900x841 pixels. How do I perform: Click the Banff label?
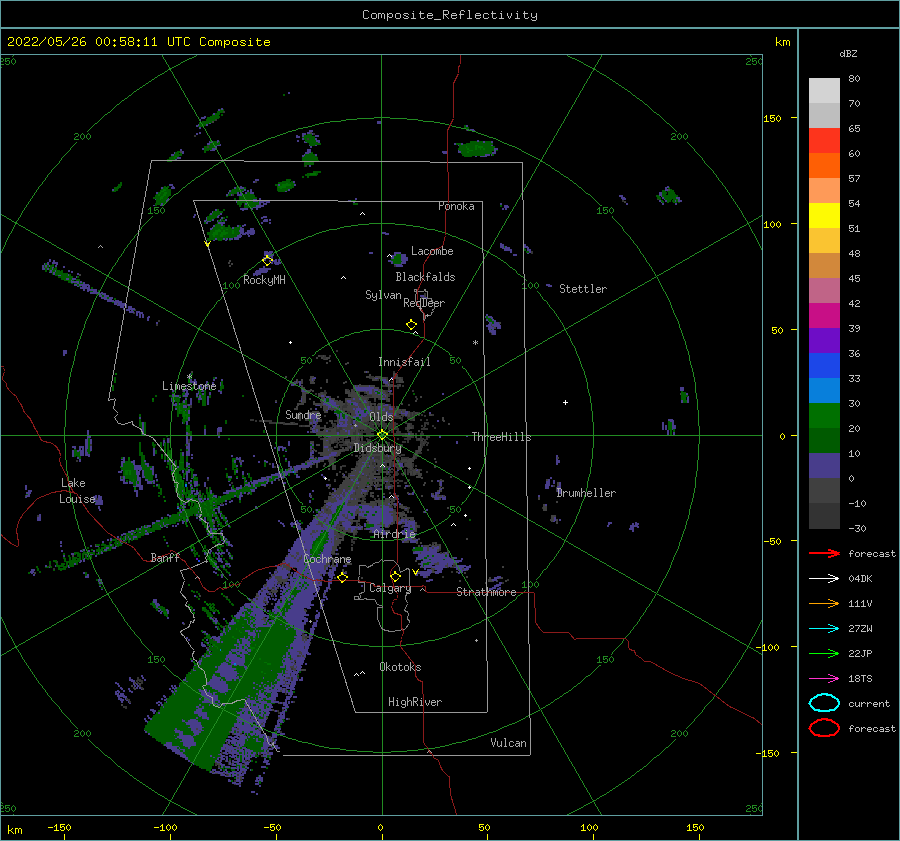tap(165, 557)
